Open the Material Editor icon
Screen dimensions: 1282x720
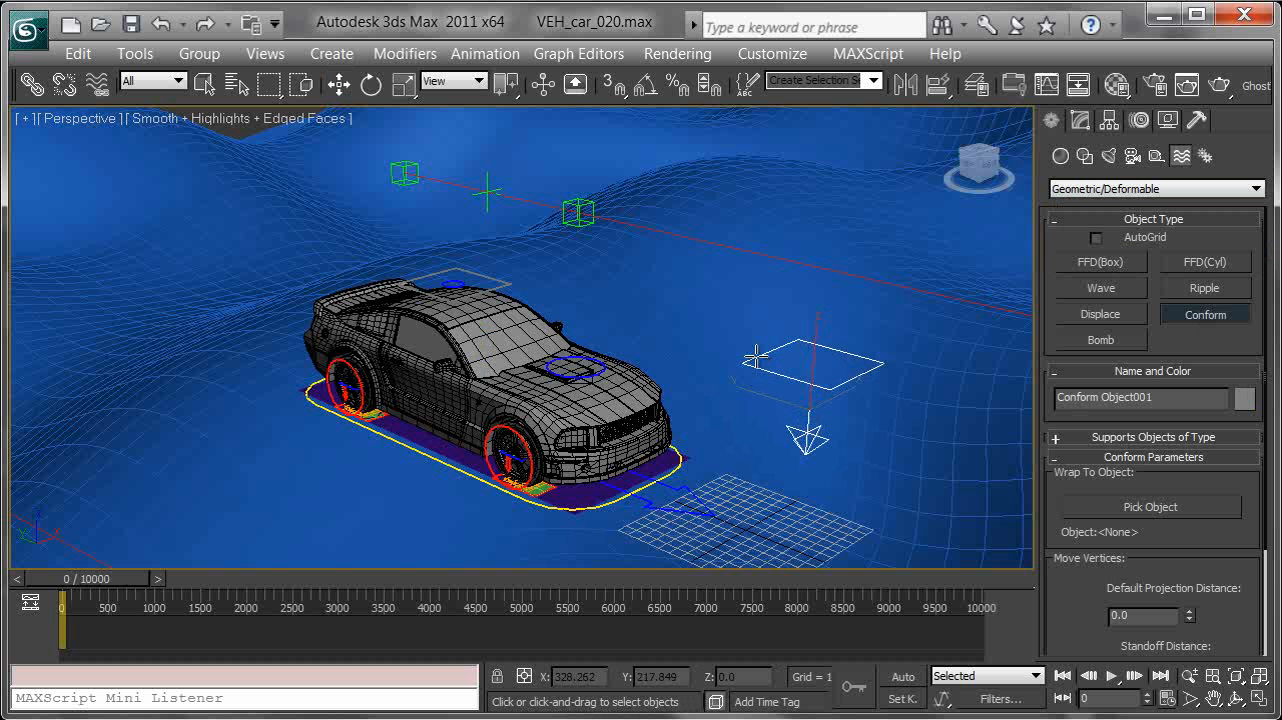[x=1116, y=85]
